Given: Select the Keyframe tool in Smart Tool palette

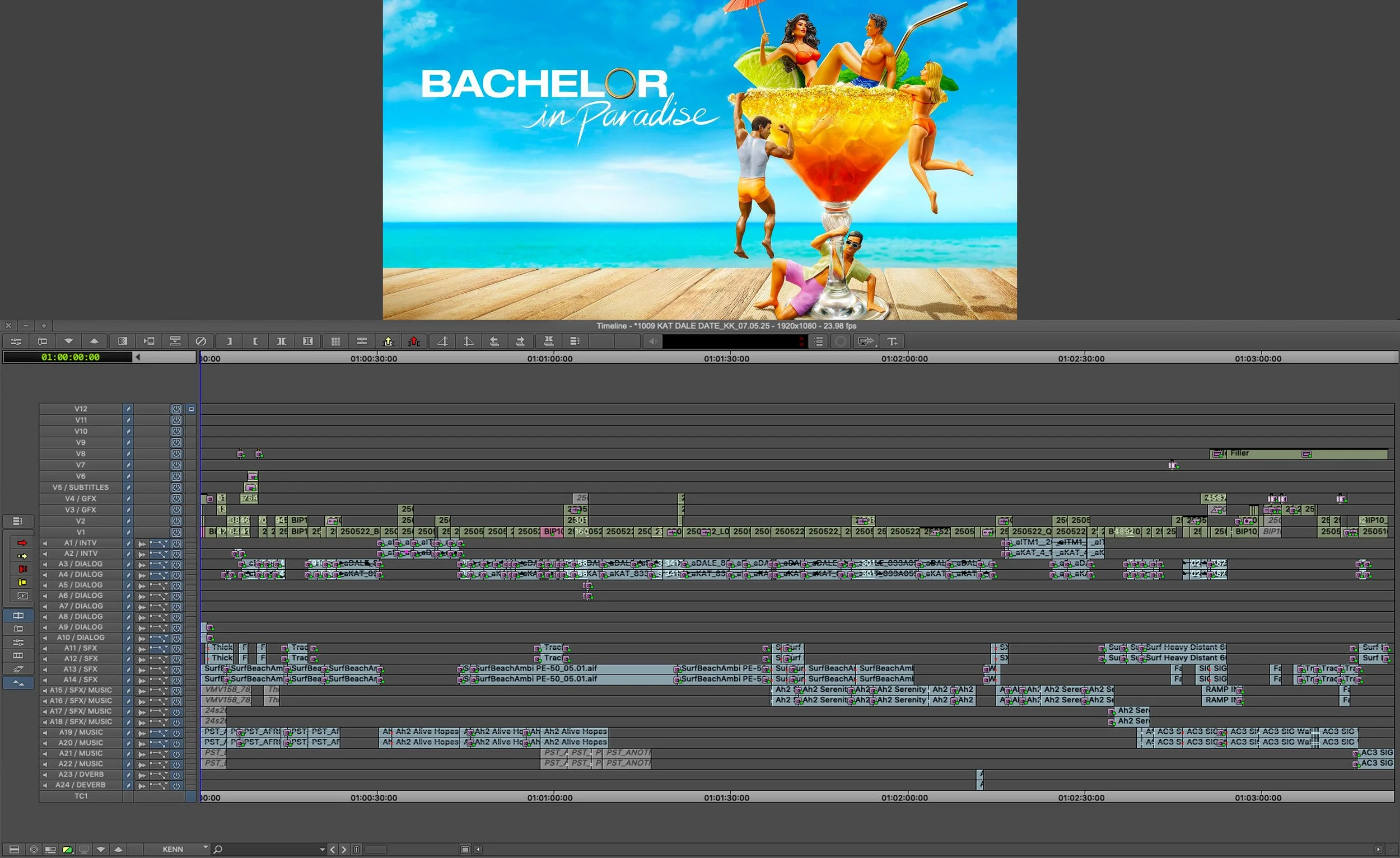Looking at the screenshot, I should point(22,596).
